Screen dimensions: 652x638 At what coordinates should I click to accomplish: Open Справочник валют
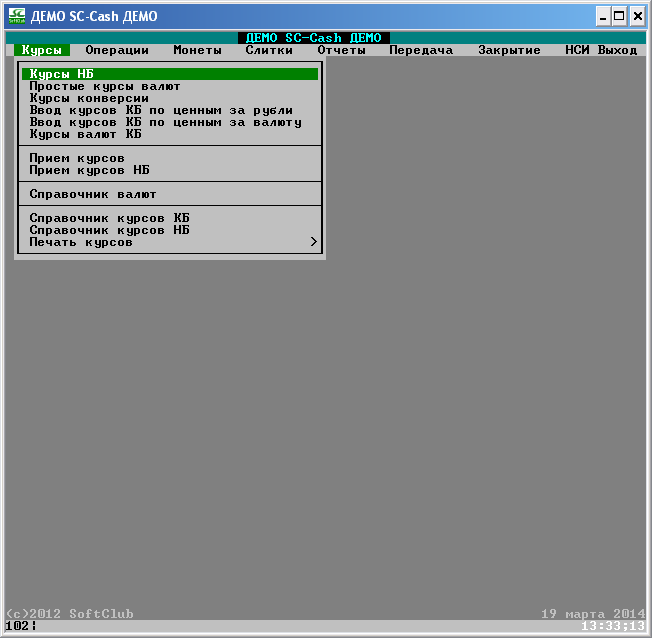pos(170,194)
